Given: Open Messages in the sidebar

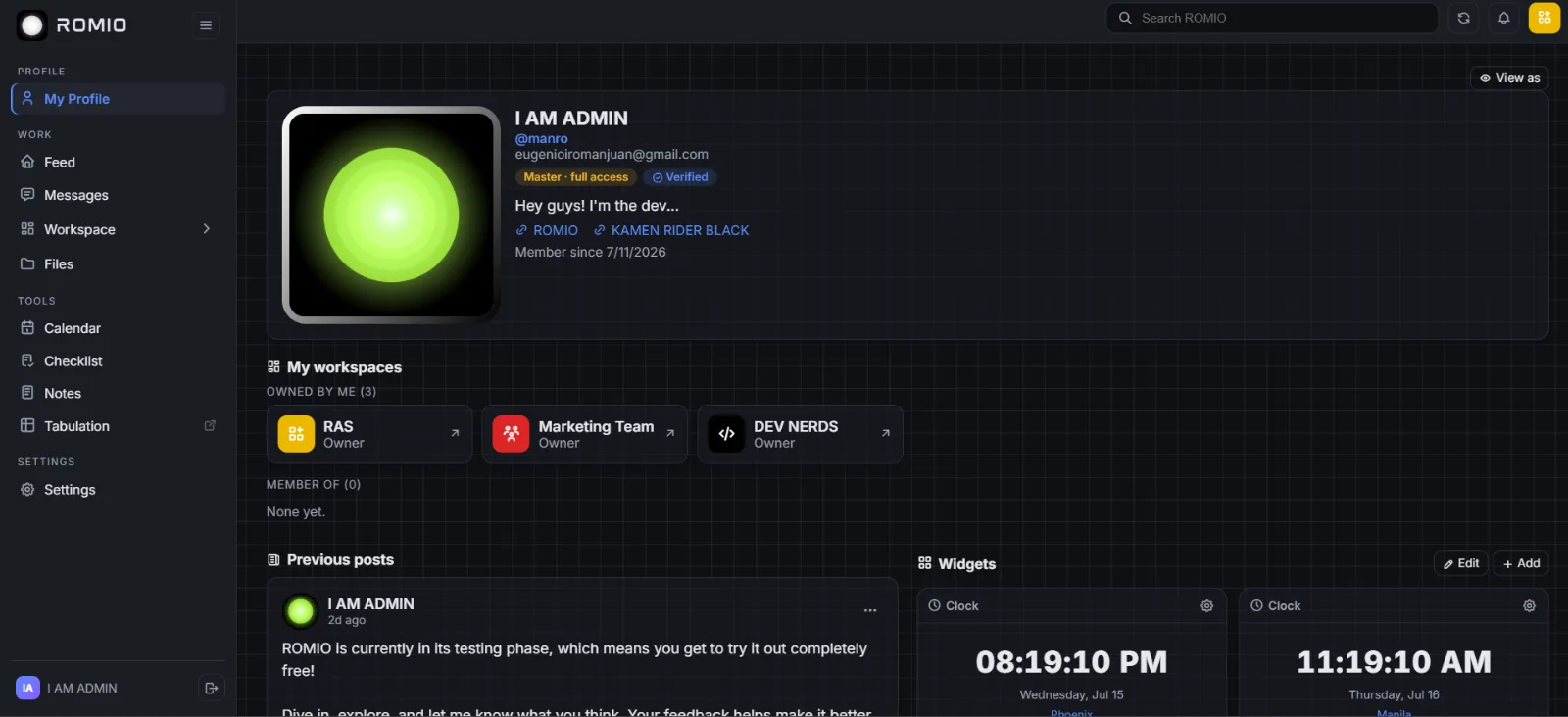Looking at the screenshot, I should [x=119, y=196].
